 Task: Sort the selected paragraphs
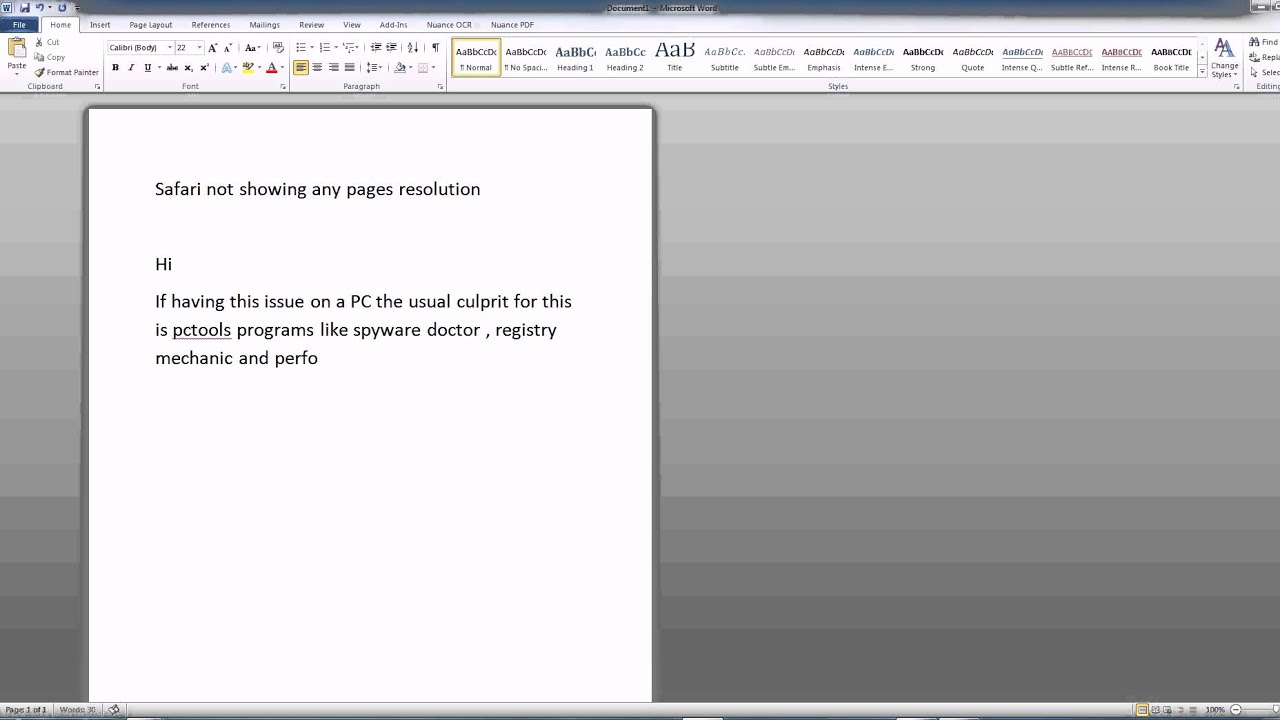pyautogui.click(x=413, y=47)
